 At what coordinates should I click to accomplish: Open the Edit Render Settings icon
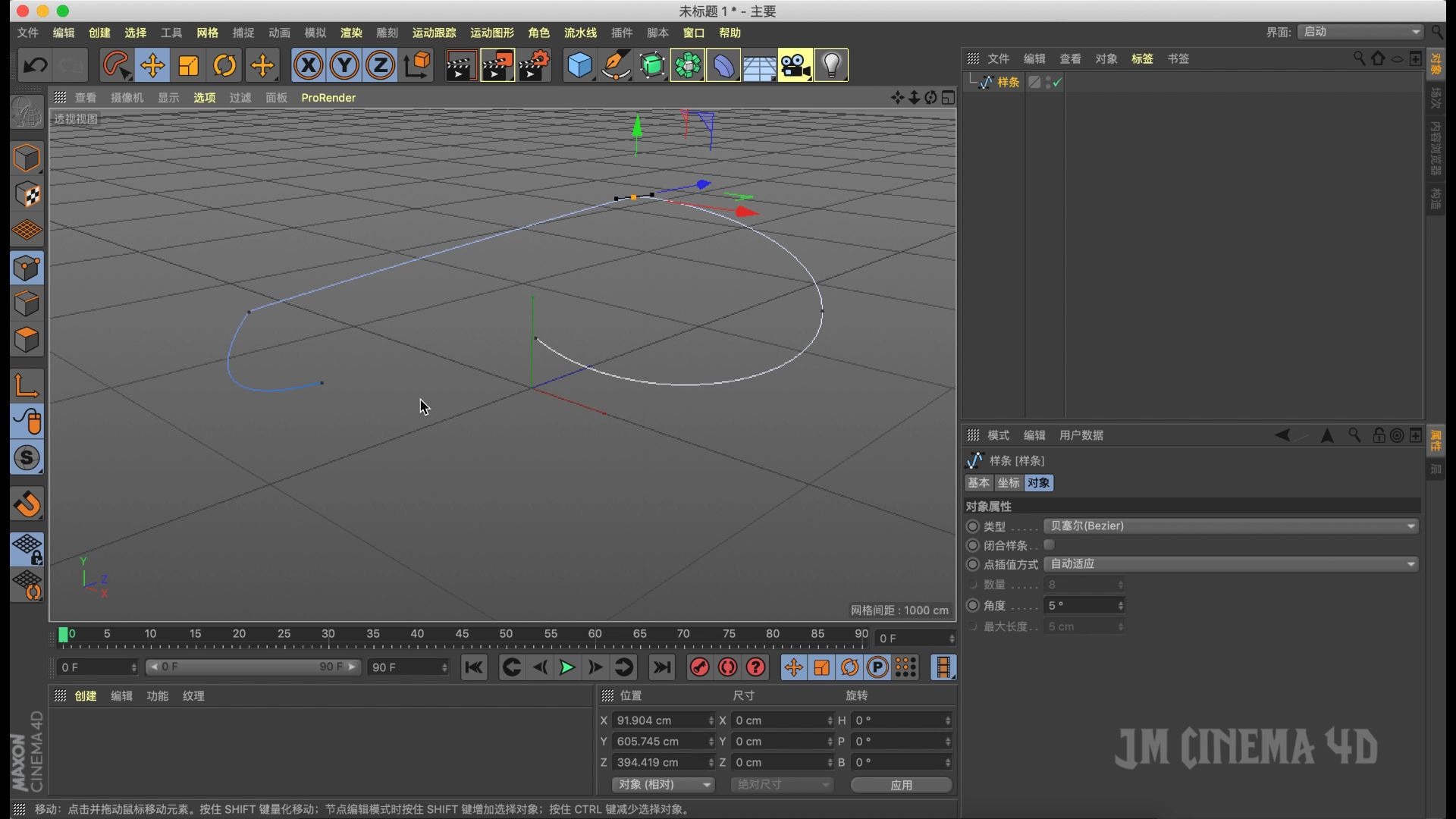click(534, 65)
